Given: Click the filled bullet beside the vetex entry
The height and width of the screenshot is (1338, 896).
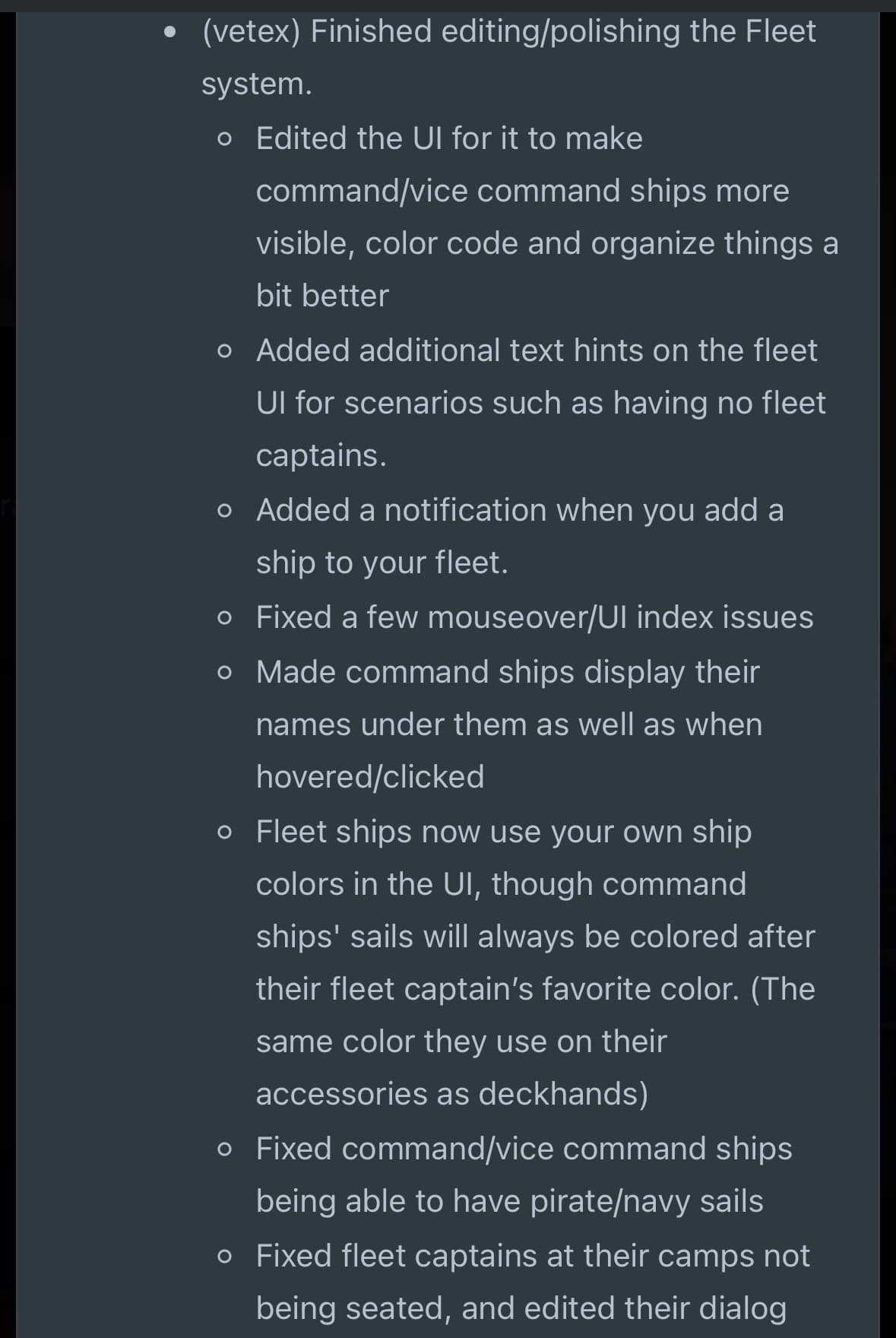Looking at the screenshot, I should [174, 33].
